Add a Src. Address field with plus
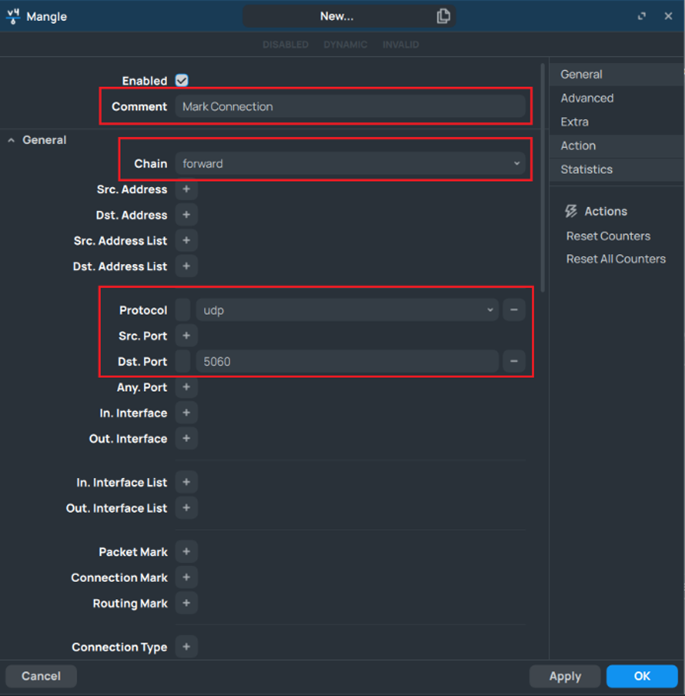Viewport: 685px width, 696px height. pyautogui.click(x=186, y=189)
